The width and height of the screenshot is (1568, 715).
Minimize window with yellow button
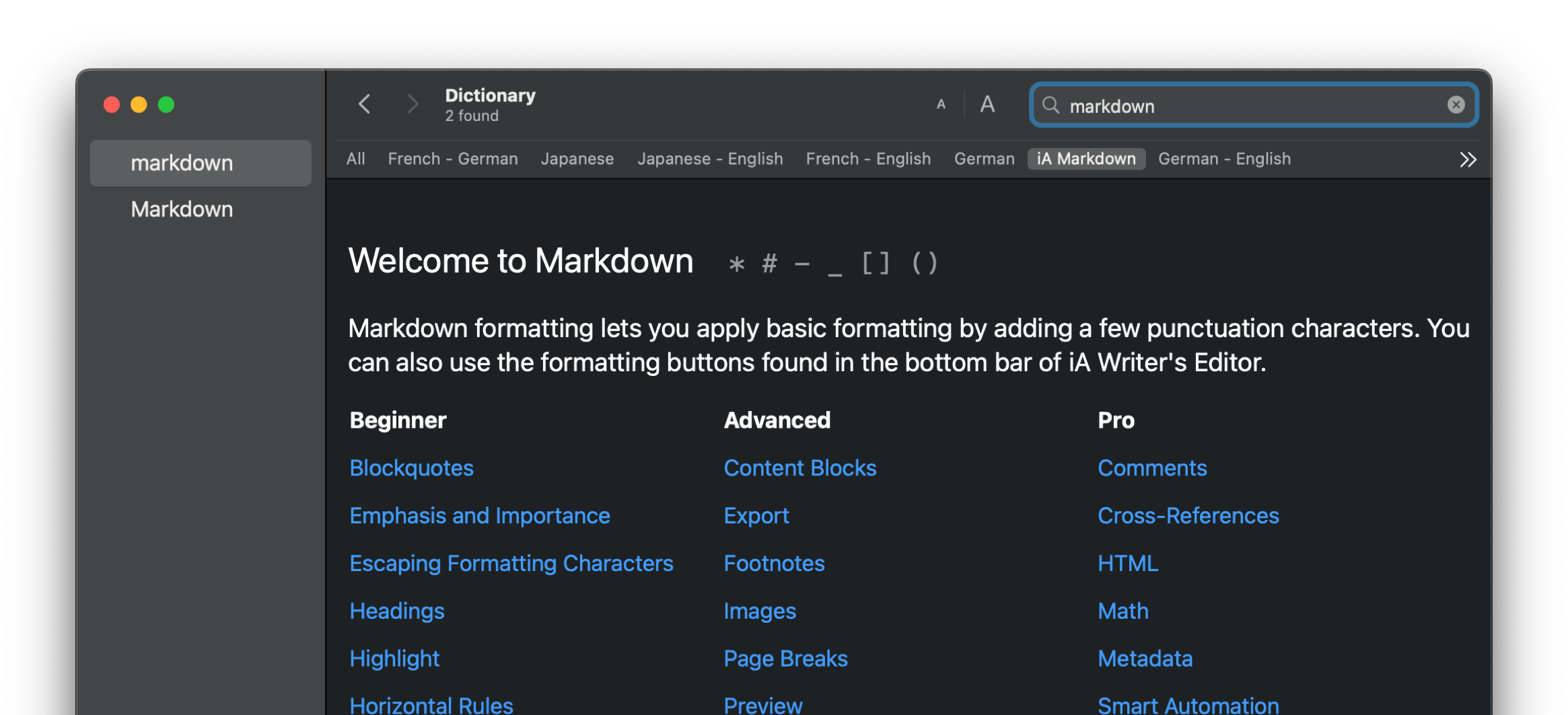point(139,104)
